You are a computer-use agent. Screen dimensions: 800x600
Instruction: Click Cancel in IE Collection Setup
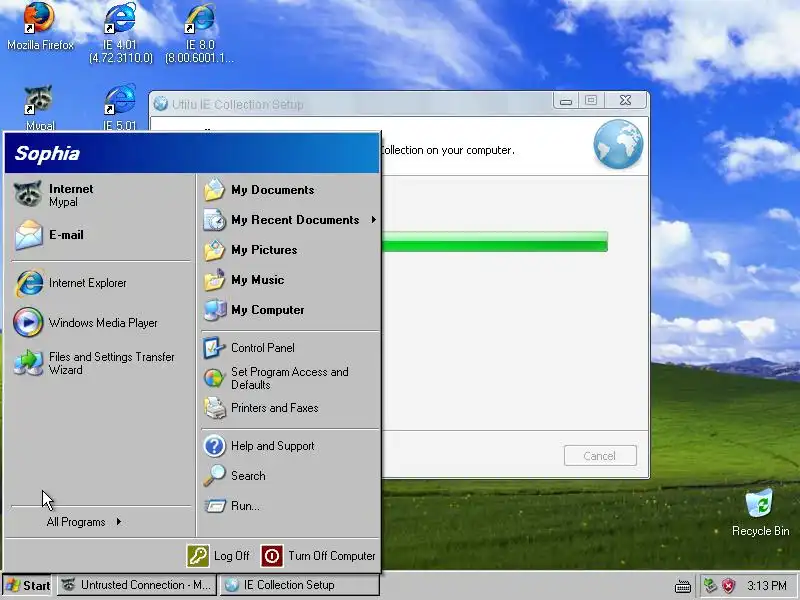pos(600,456)
